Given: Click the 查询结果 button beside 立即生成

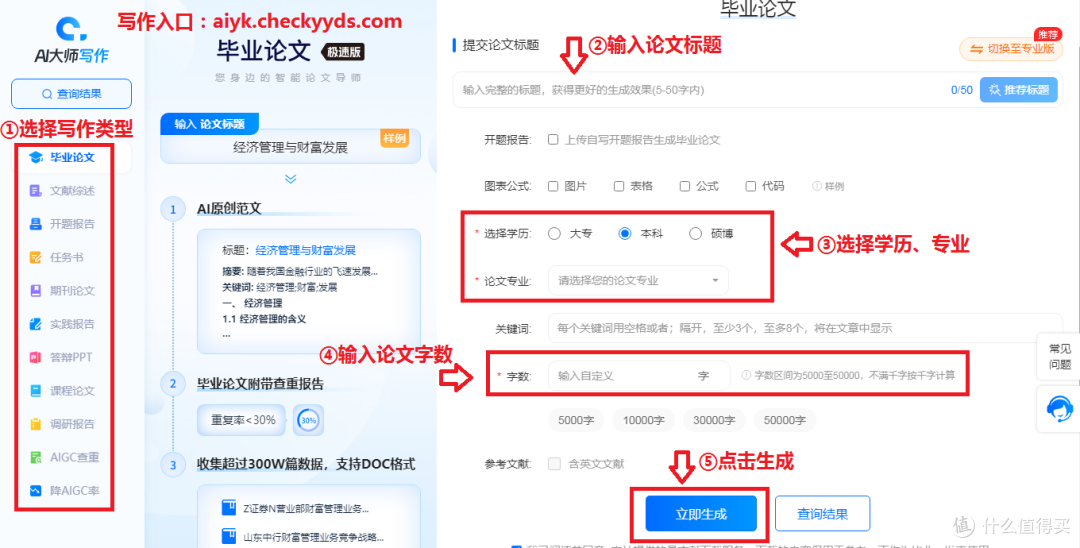Looking at the screenshot, I should coord(822,514).
